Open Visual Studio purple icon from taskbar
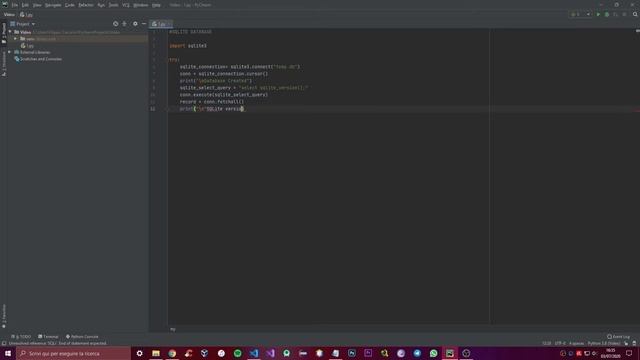Image resolution: width=640 pixels, height=360 pixels. point(270,353)
